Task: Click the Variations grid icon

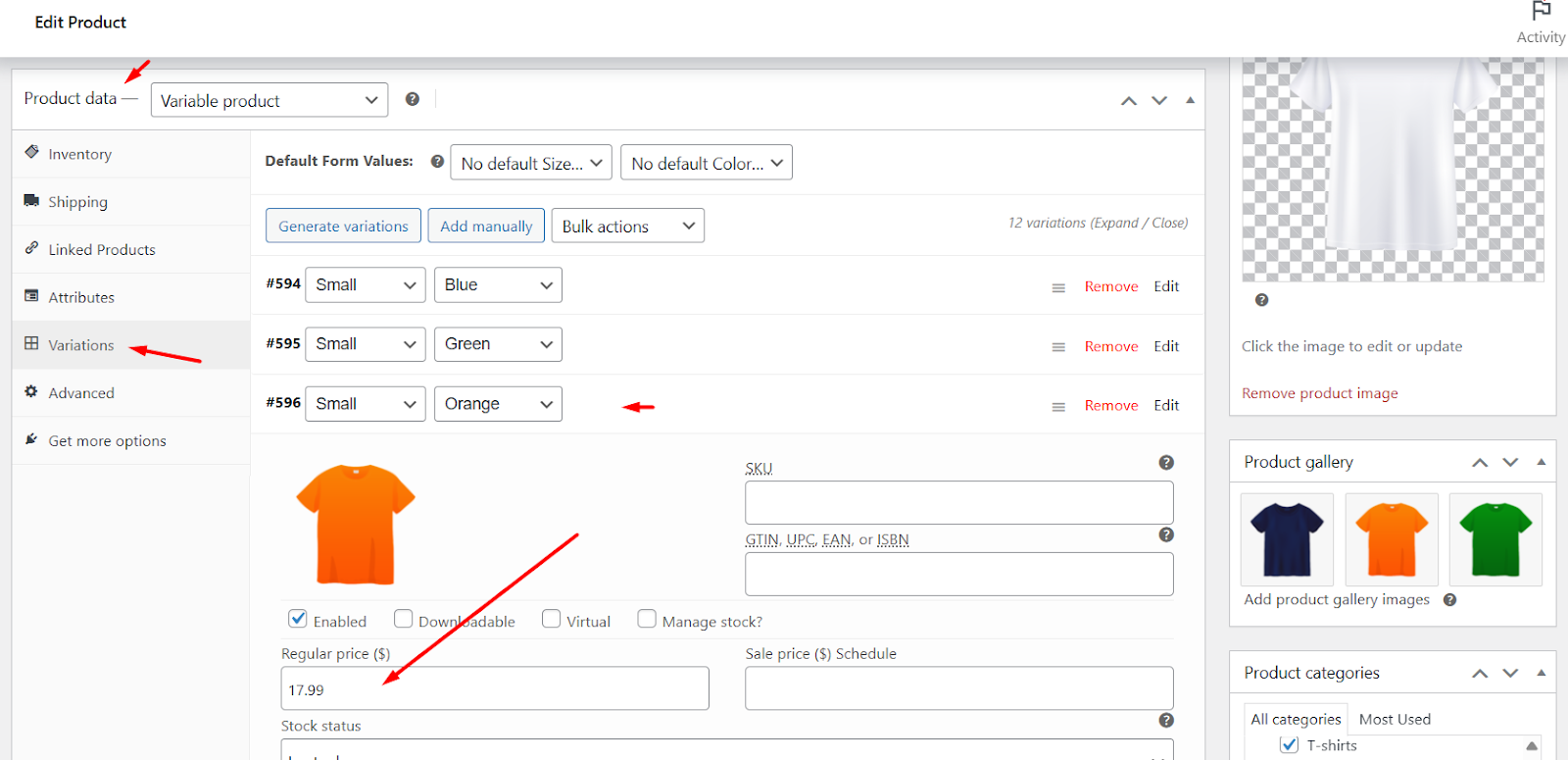Action: click(x=31, y=343)
